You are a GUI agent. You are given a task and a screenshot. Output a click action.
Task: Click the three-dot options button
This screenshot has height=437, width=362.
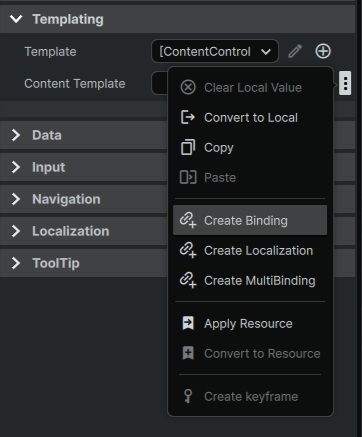point(345,83)
